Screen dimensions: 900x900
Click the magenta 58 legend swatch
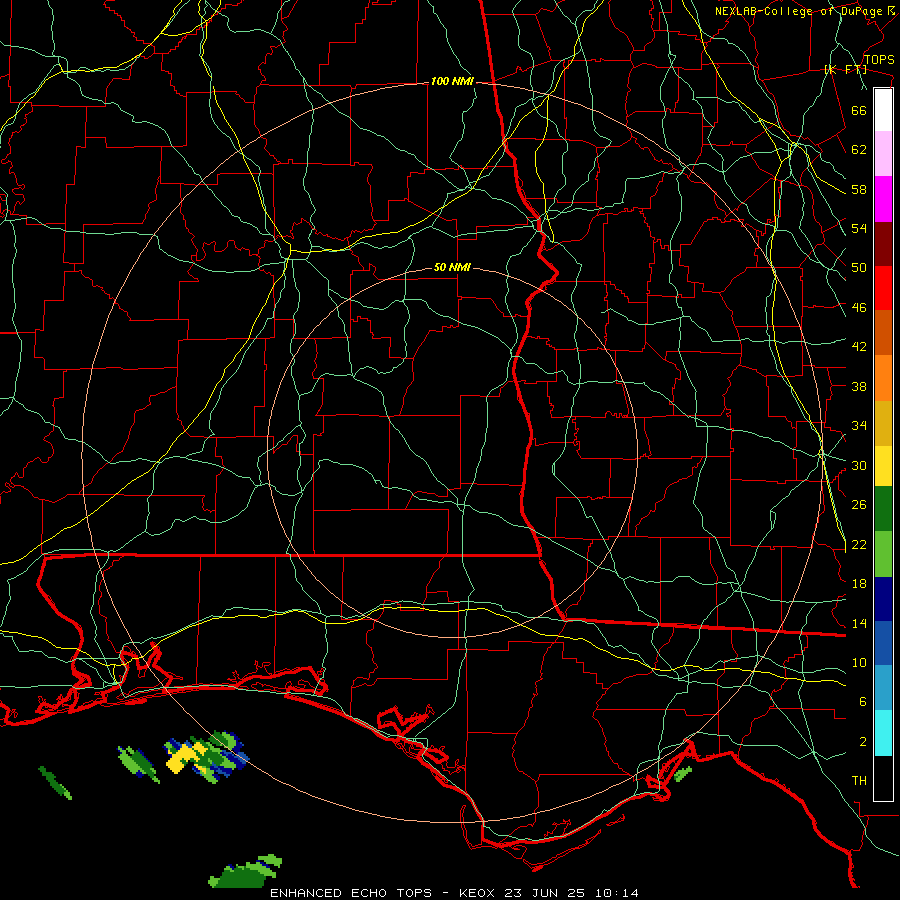point(883,199)
